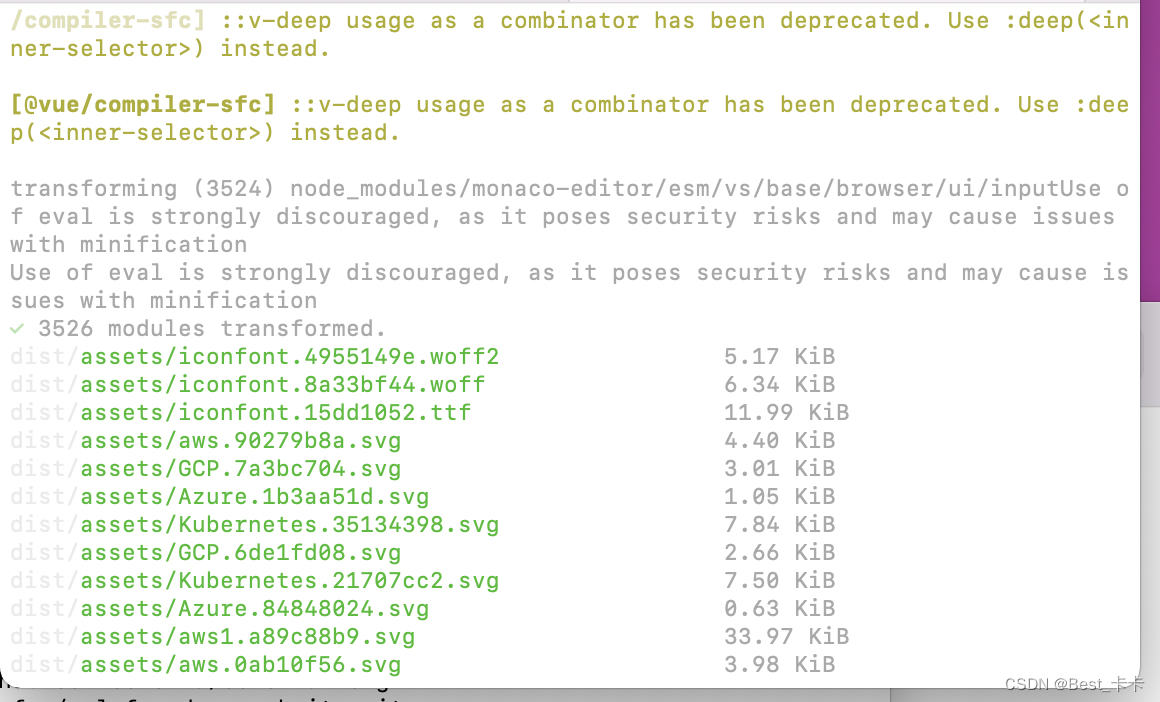The width and height of the screenshot is (1160, 702).
Task: Select the iconfont.8a33bf44.woff asset path
Action: (282, 384)
